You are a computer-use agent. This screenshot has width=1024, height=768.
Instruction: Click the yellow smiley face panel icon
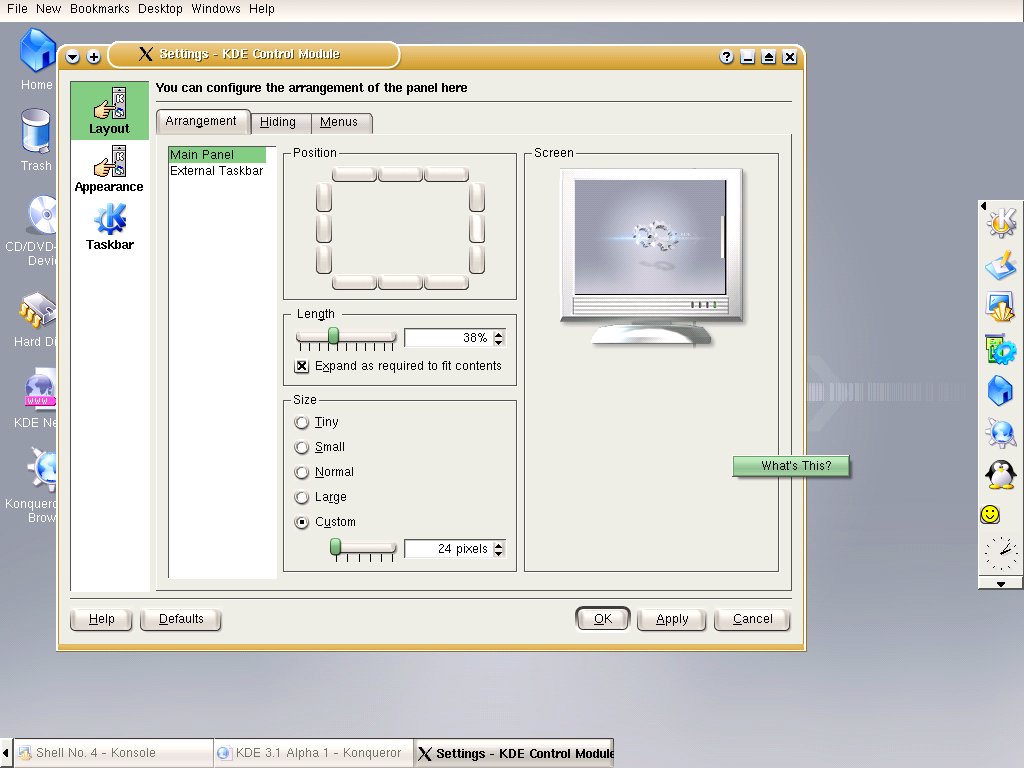(990, 514)
